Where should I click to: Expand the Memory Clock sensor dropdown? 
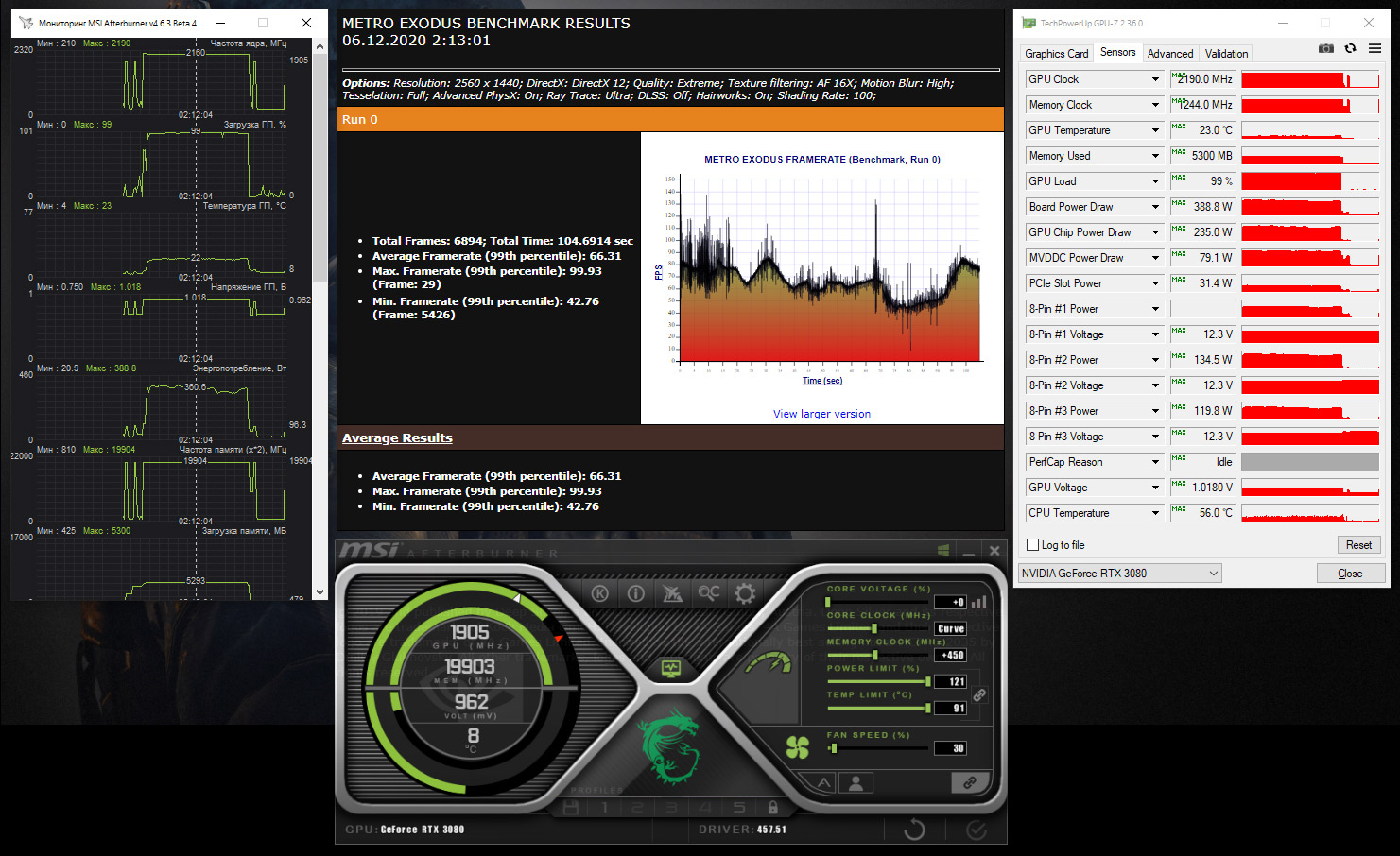pos(1155,105)
